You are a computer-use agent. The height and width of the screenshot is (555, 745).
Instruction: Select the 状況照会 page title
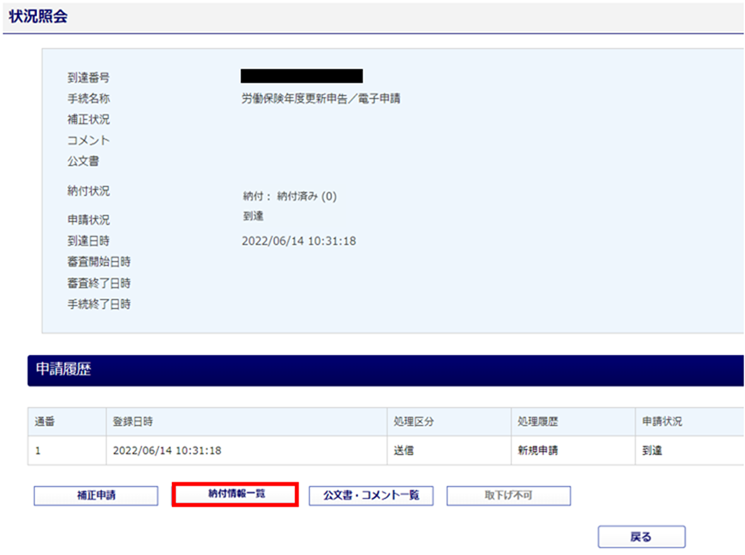(38, 17)
